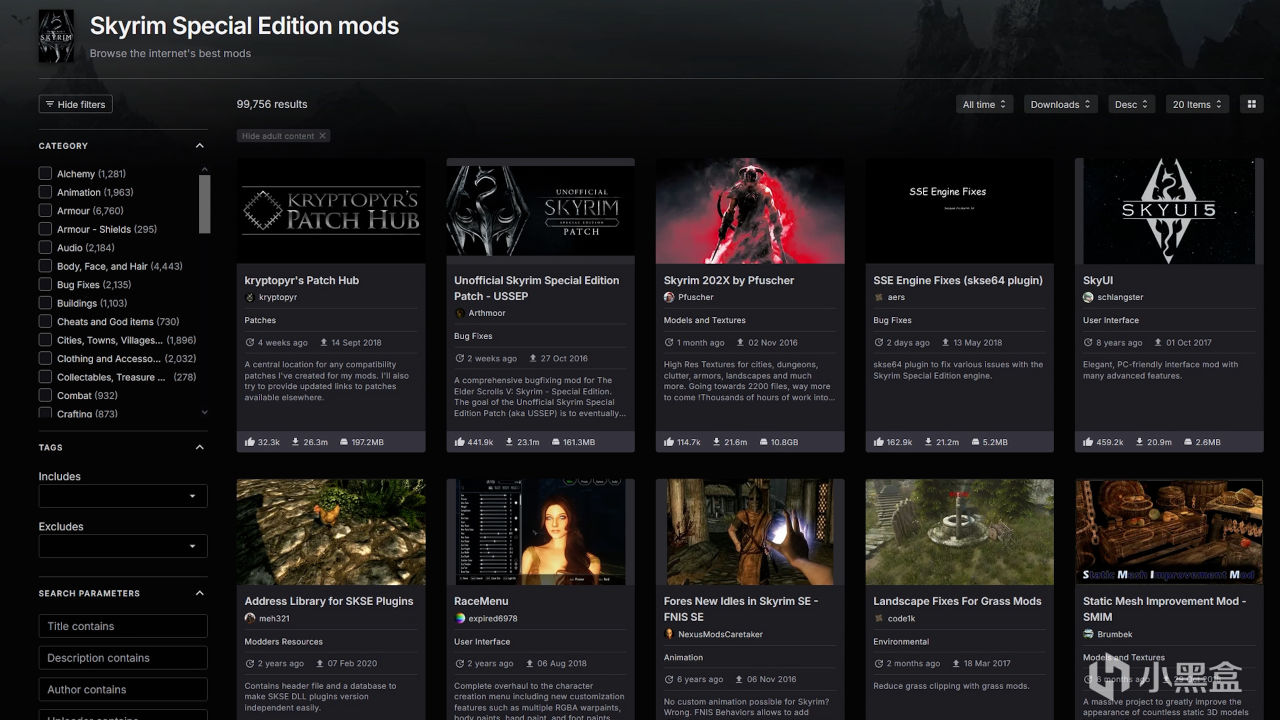Click the Skyrim game logo in header

56,37
